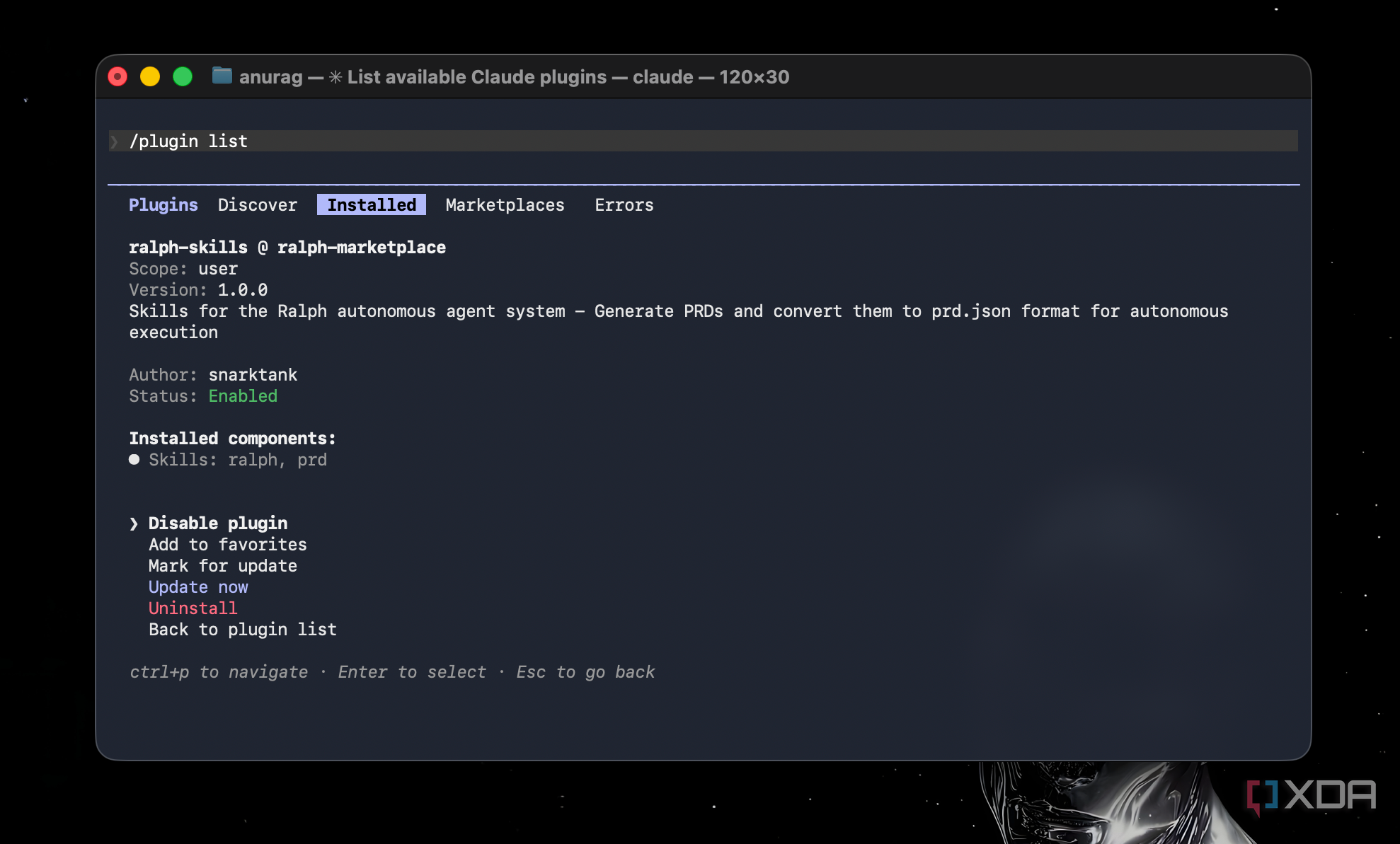Click the Plugins heading label
Screen dimensions: 1400x844
[163, 205]
